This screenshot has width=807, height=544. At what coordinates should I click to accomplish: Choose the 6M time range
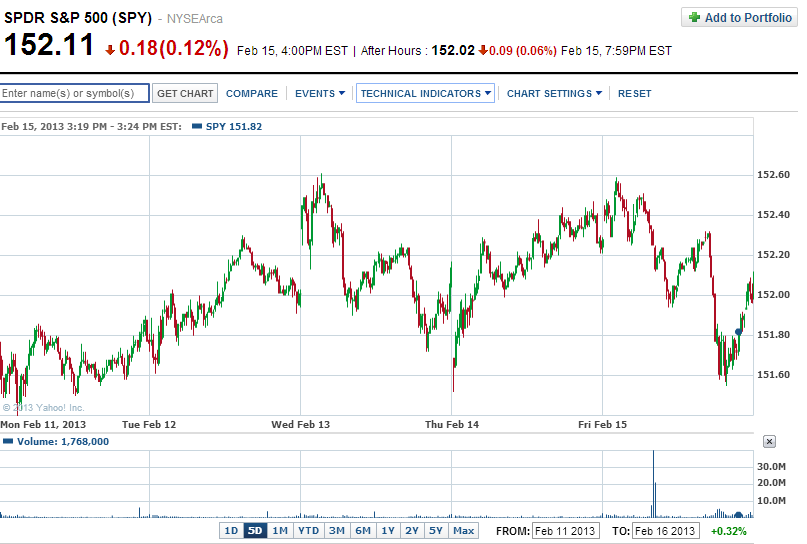pos(363,531)
